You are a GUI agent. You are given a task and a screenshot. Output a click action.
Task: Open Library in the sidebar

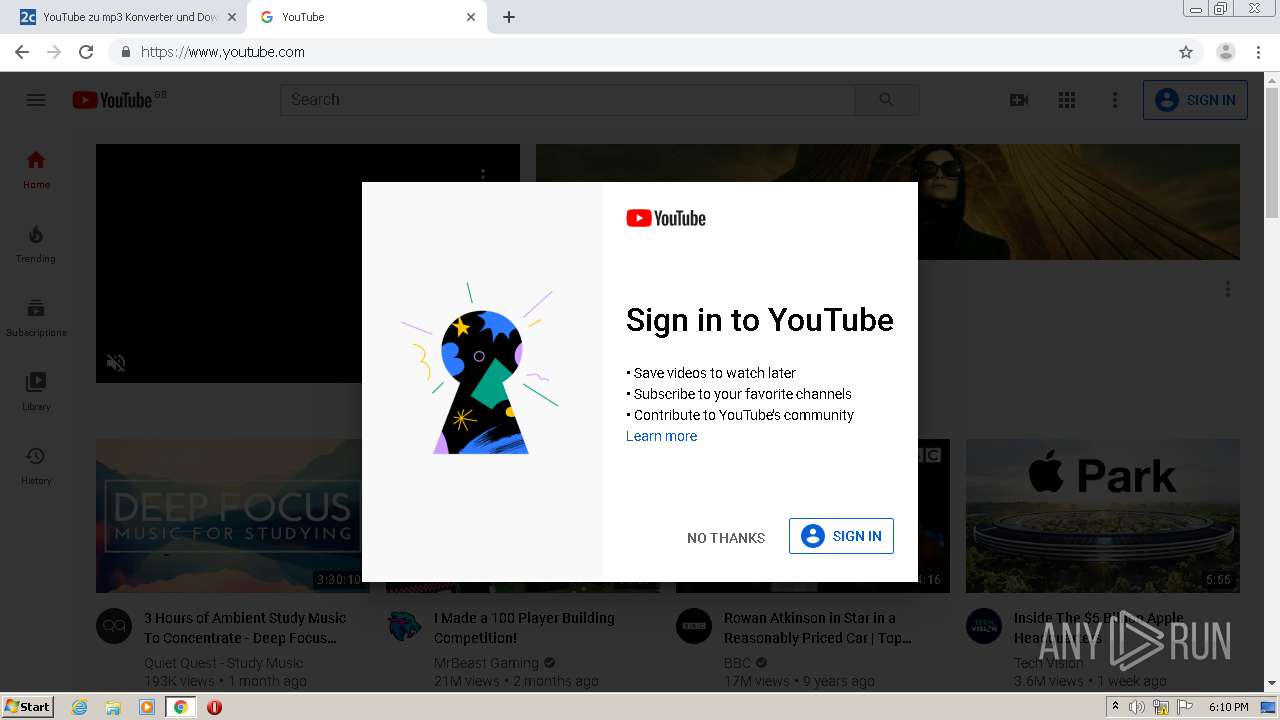click(36, 391)
